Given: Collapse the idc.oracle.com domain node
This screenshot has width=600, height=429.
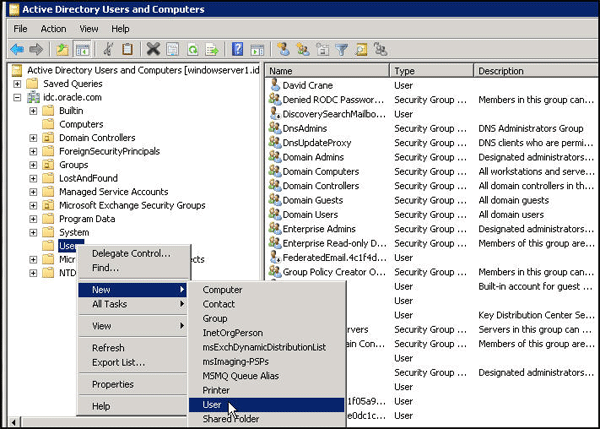Looking at the screenshot, I should coord(18,97).
